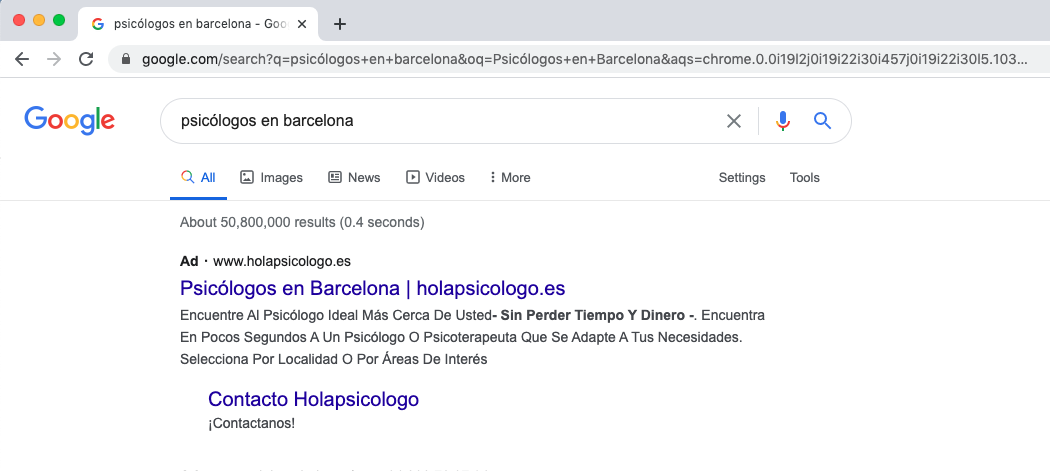Click the Google logo

click(x=69, y=121)
